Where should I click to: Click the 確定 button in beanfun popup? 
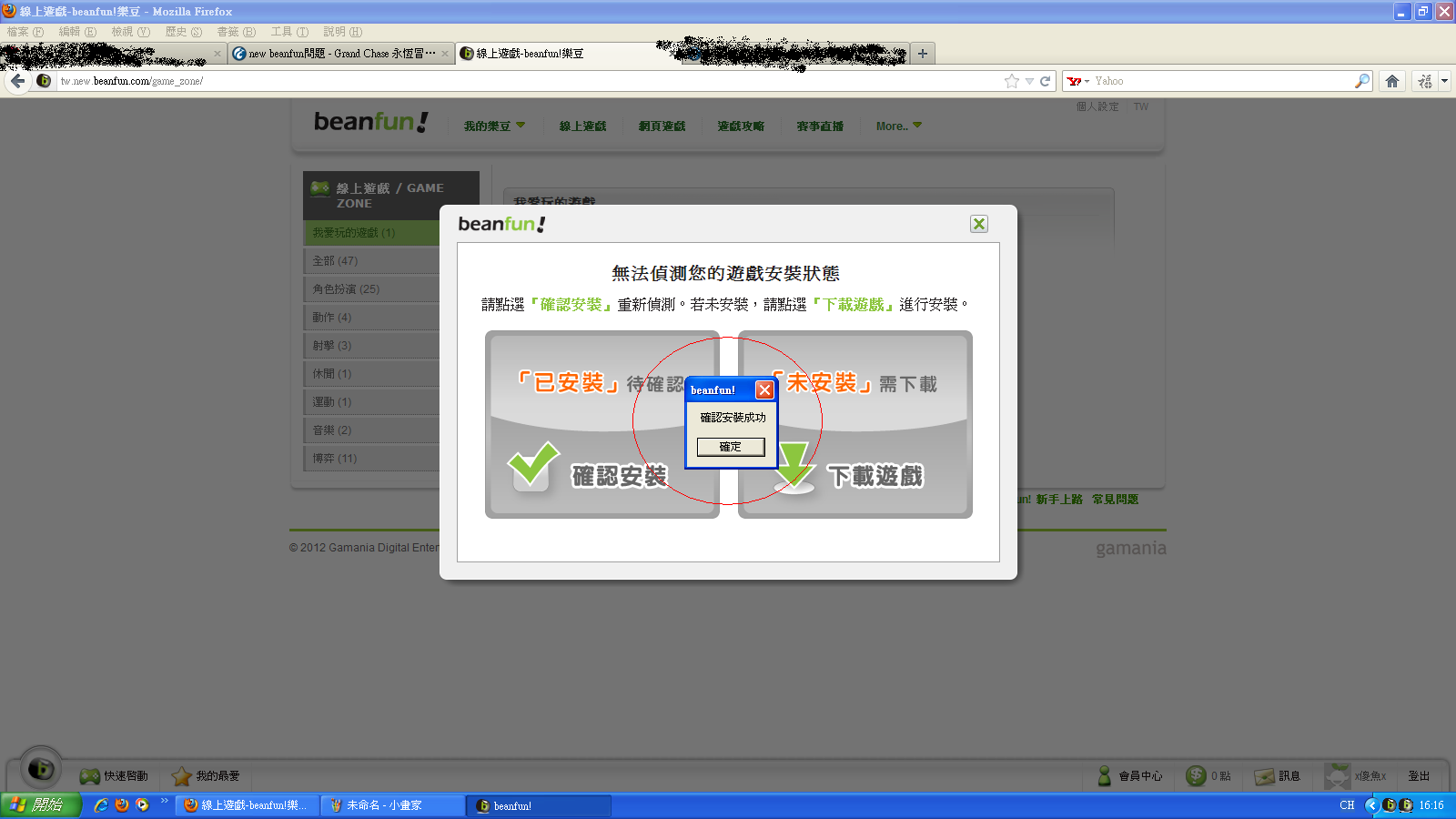pos(731,447)
